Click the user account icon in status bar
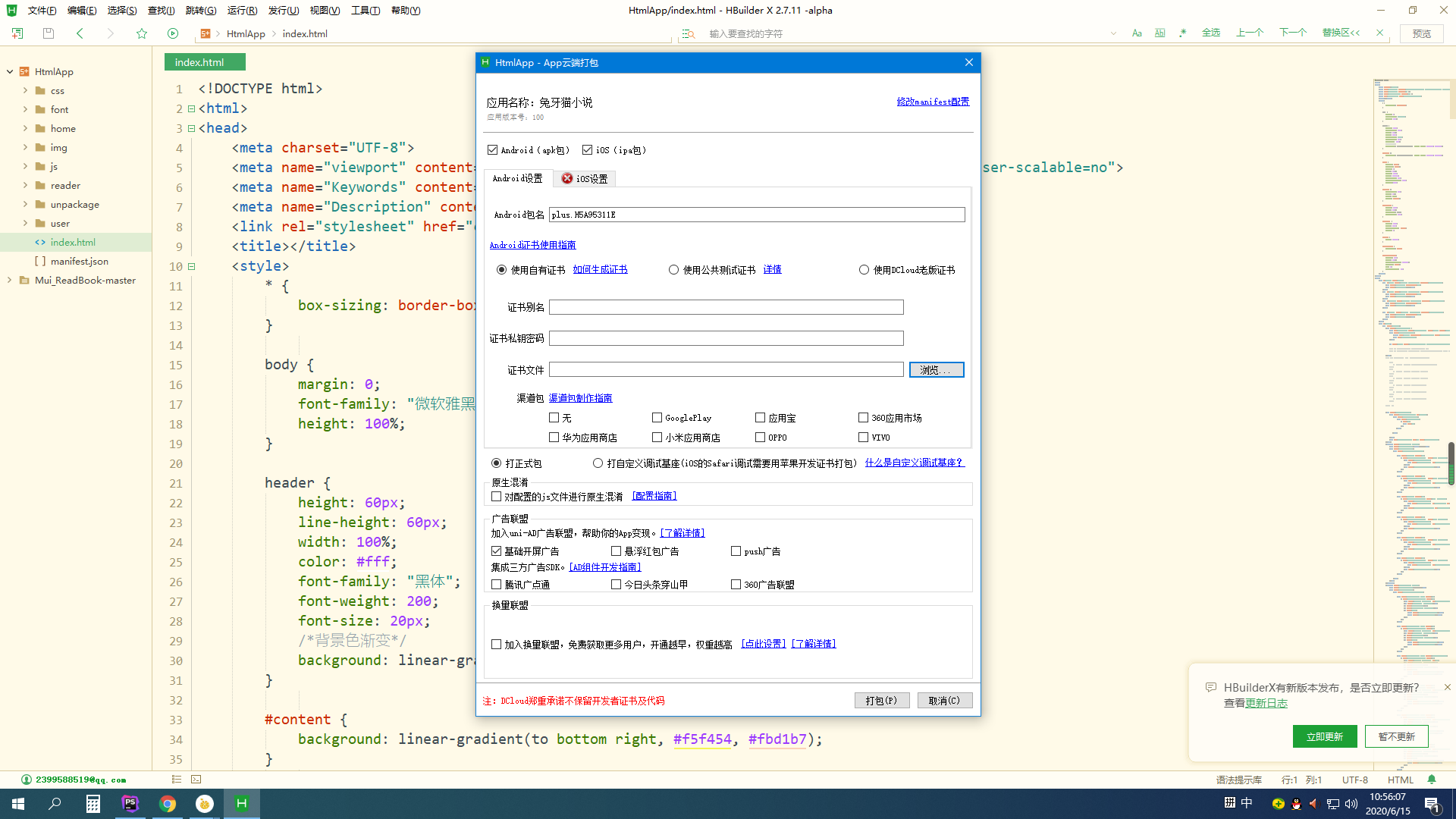 (x=27, y=780)
